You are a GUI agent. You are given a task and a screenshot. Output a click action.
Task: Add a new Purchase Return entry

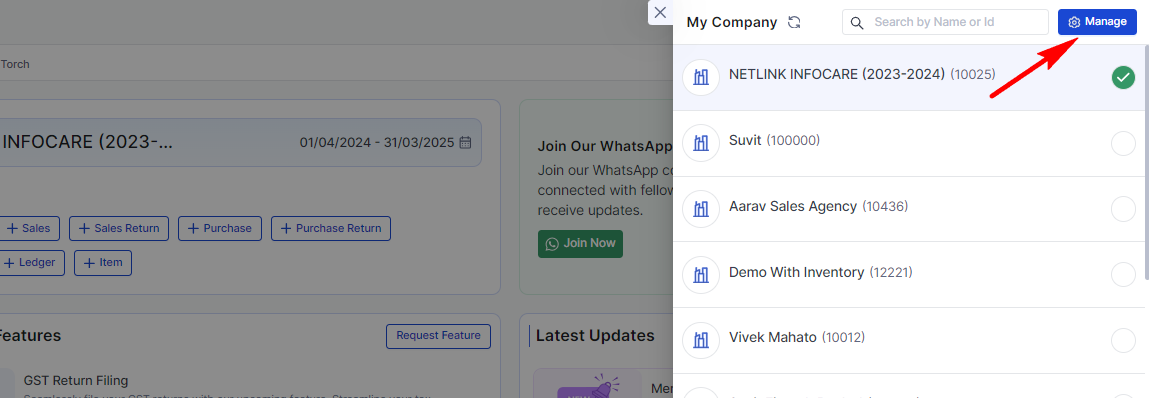(x=330, y=229)
